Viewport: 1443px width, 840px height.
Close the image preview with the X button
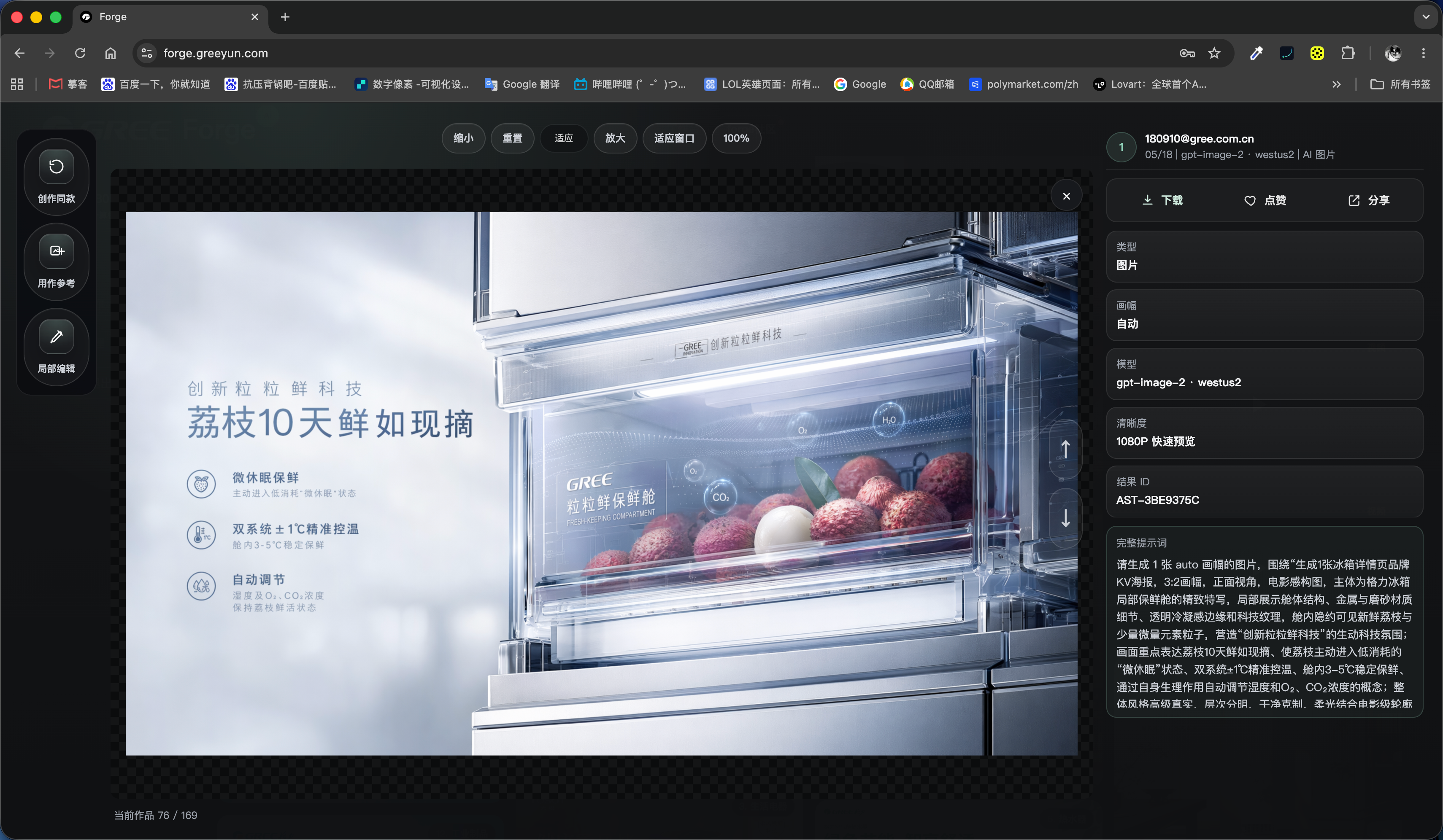coord(1066,196)
